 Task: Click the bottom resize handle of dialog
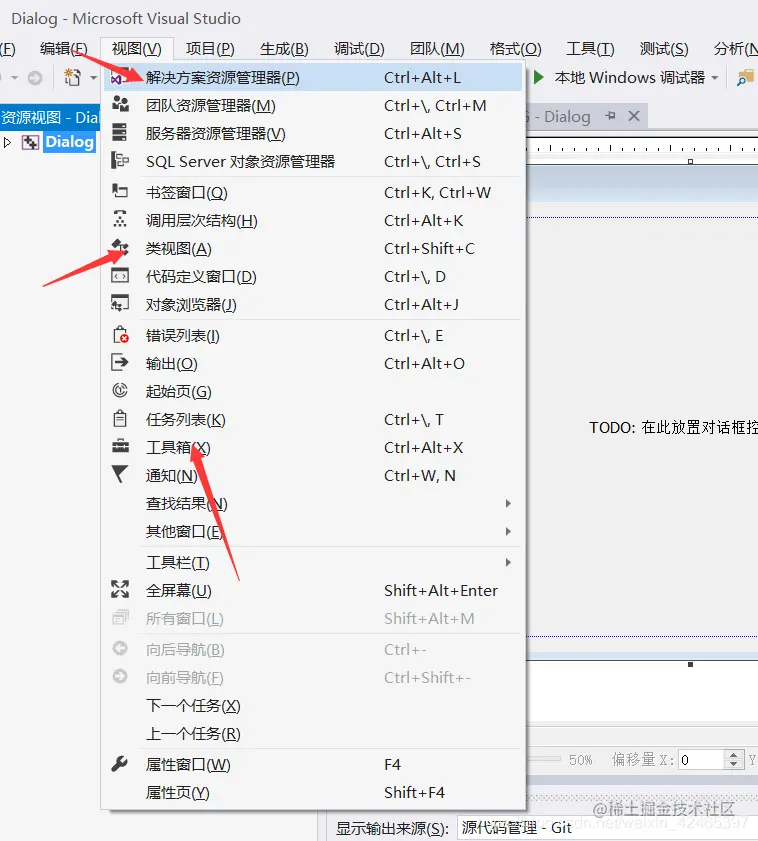(690, 665)
